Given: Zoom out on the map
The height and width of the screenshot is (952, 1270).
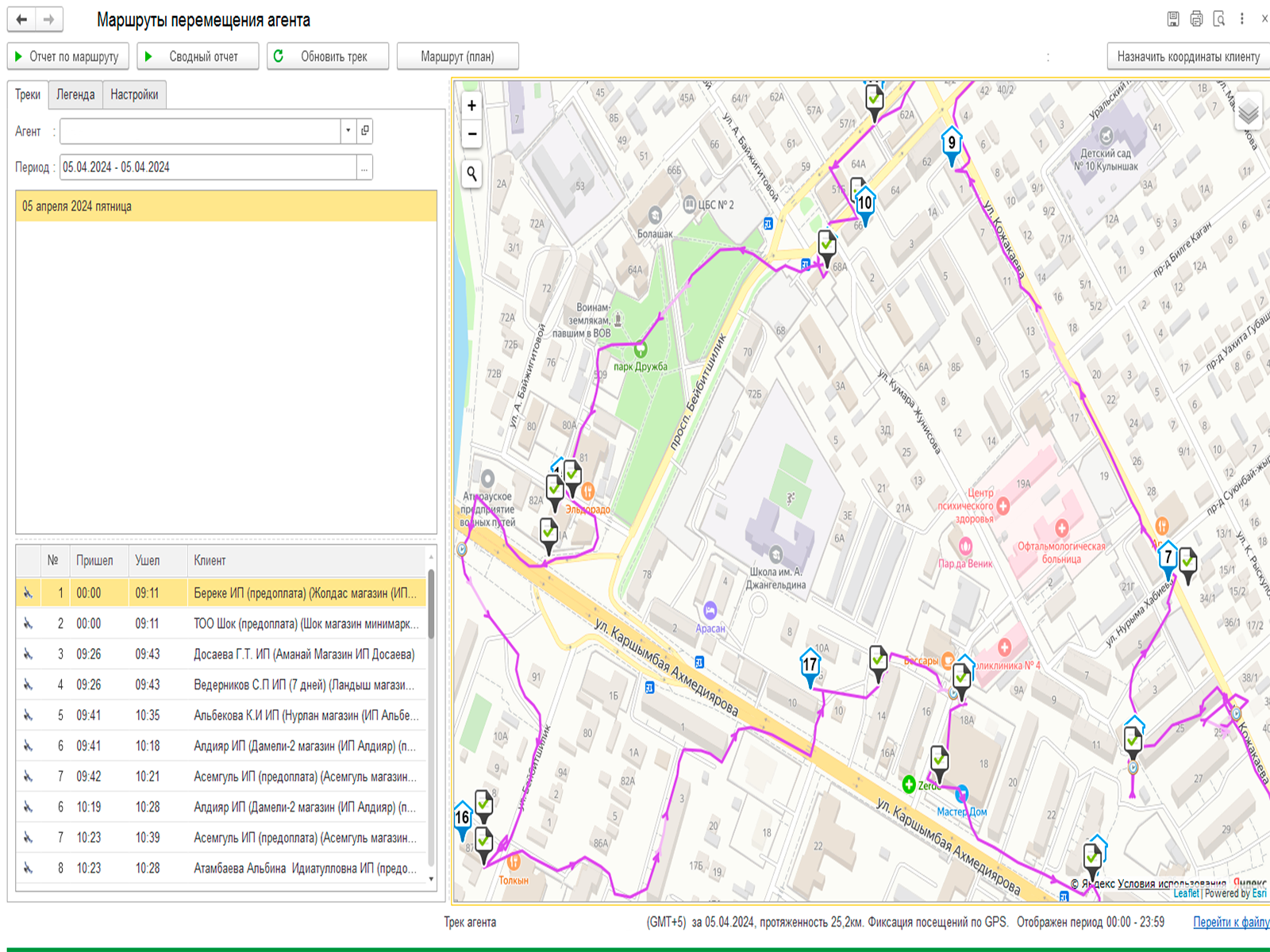Looking at the screenshot, I should tap(471, 134).
